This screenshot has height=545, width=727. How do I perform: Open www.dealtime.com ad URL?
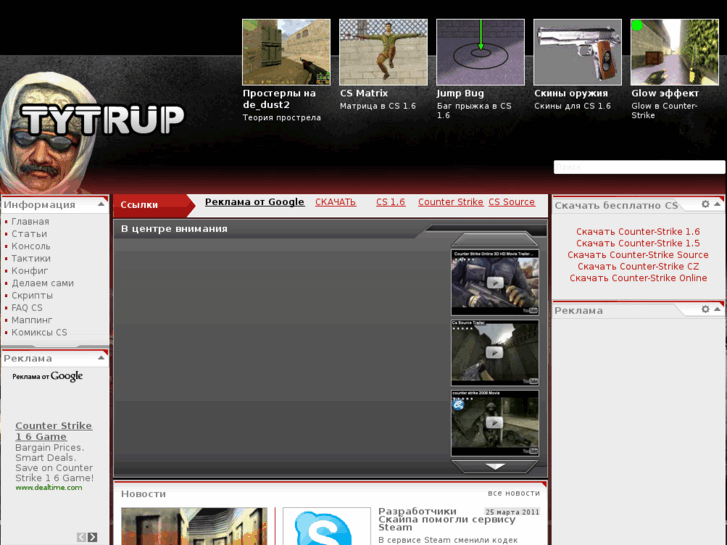pyautogui.click(x=49, y=487)
